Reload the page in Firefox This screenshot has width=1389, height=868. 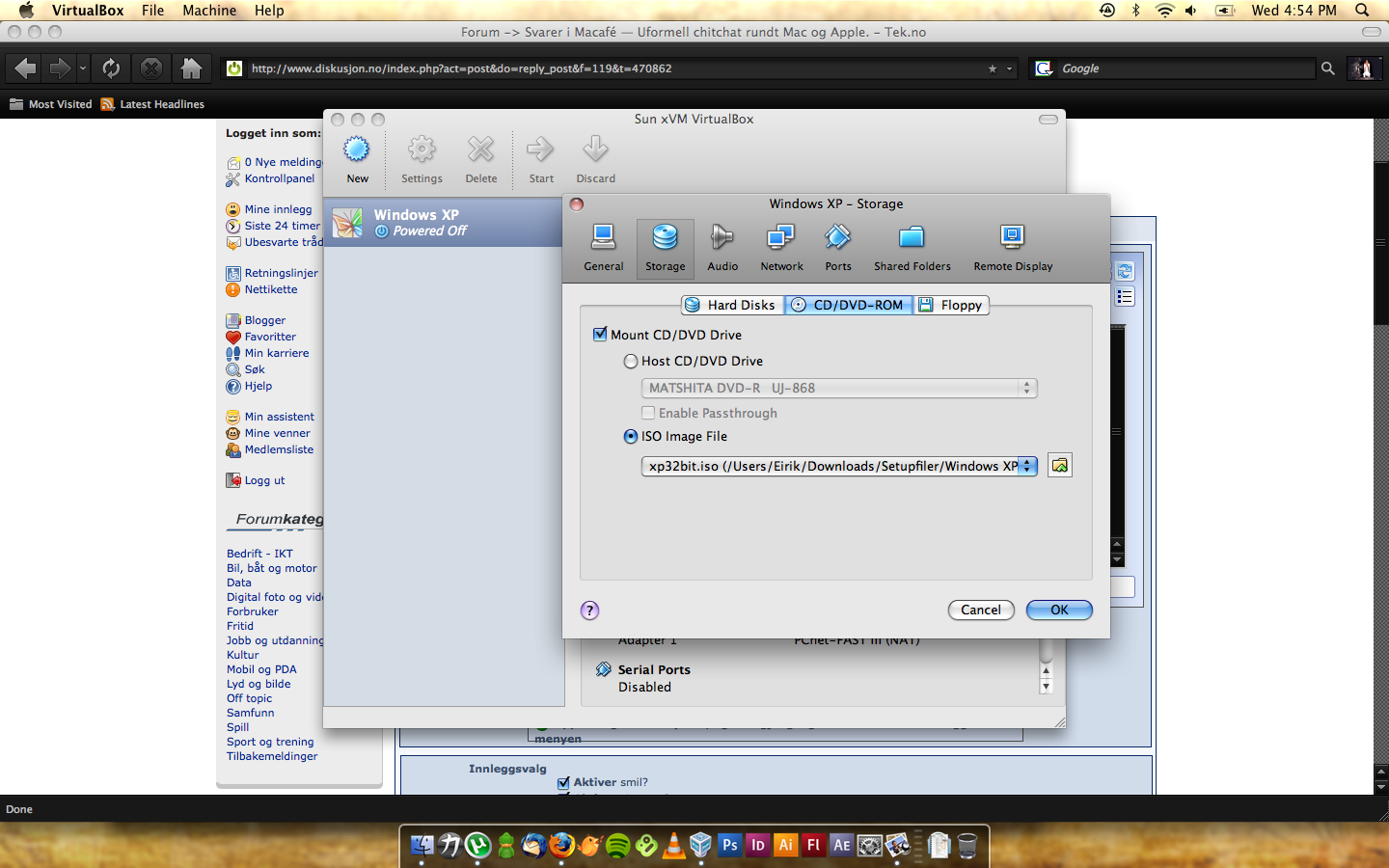coord(111,68)
